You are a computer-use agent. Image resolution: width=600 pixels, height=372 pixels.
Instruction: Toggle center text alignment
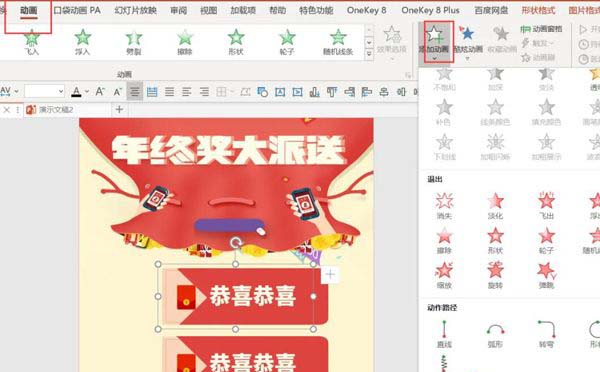point(135,91)
